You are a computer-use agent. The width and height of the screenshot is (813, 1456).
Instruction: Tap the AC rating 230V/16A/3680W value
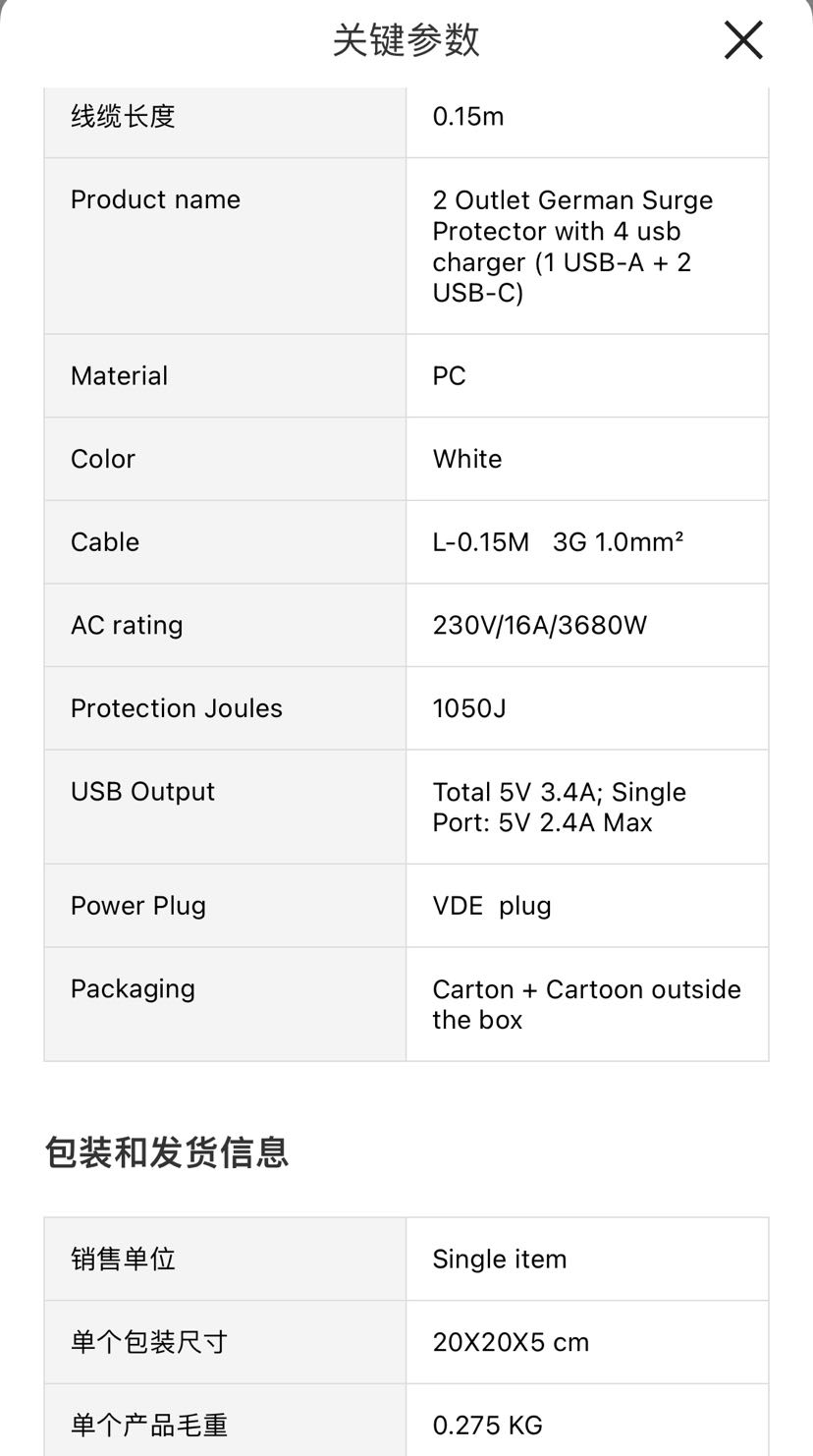coord(540,625)
